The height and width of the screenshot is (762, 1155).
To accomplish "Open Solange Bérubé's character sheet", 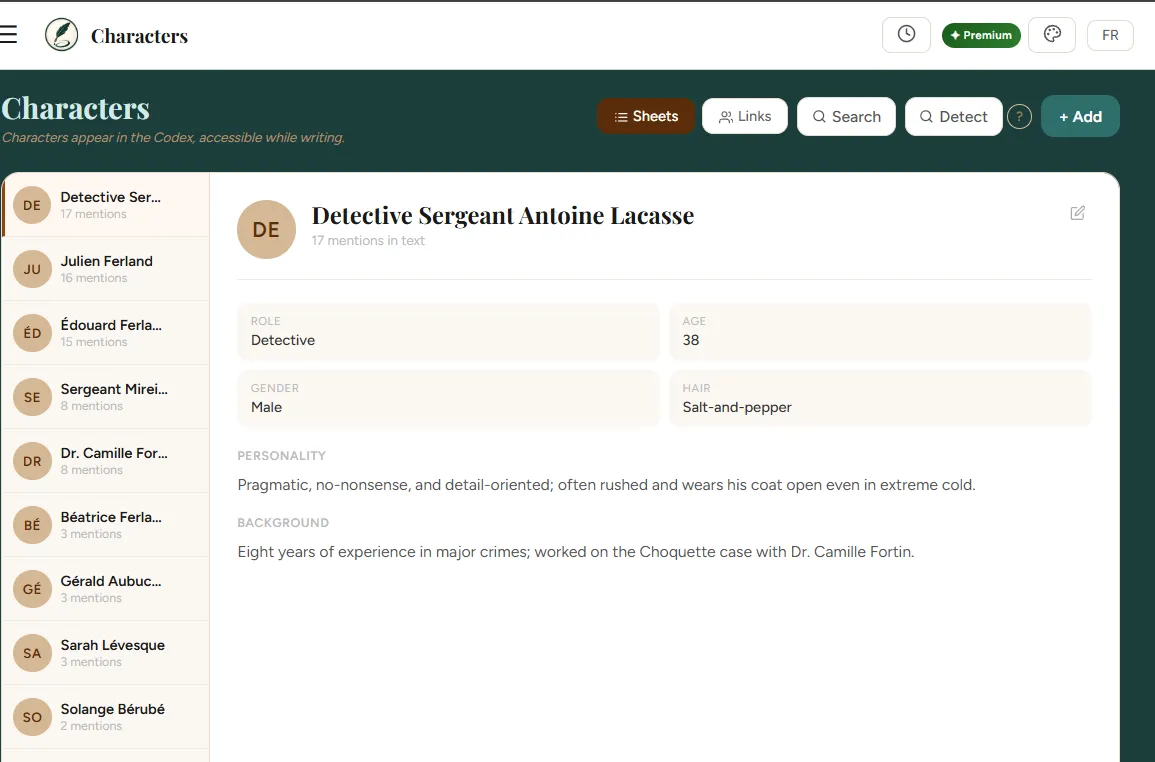I will pos(106,717).
